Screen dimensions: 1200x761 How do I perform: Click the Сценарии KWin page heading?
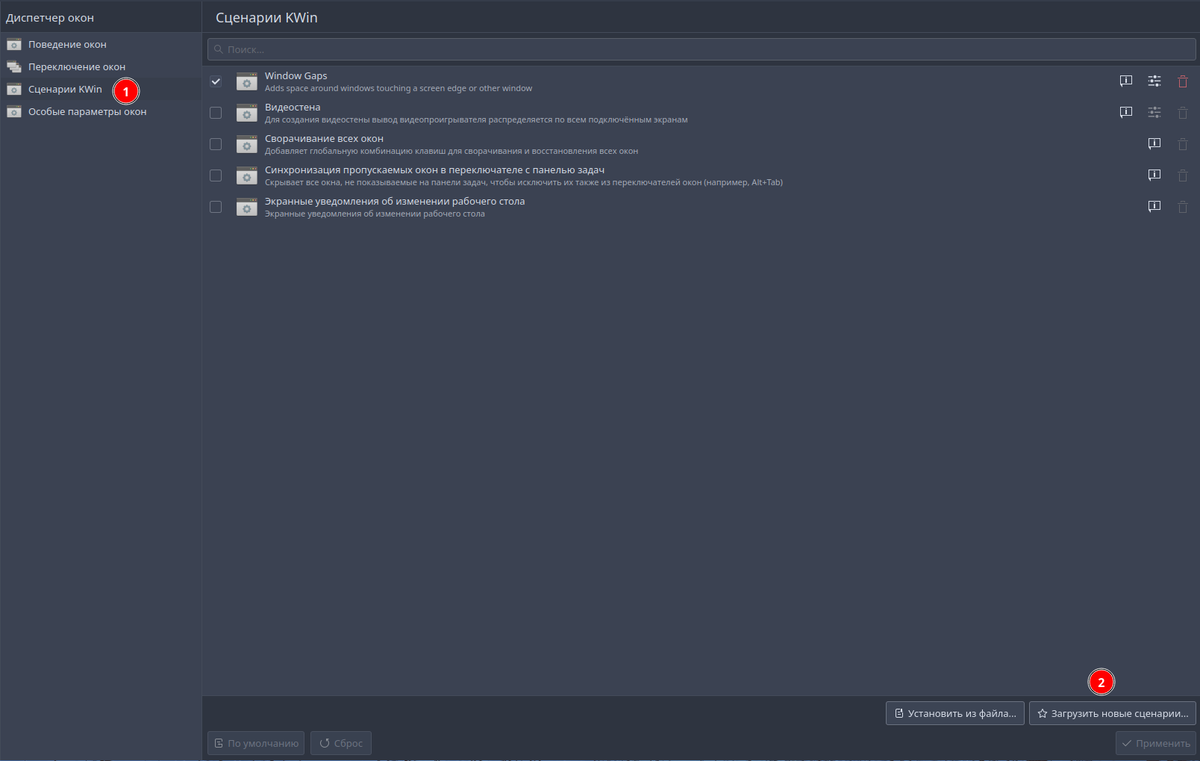coord(267,17)
